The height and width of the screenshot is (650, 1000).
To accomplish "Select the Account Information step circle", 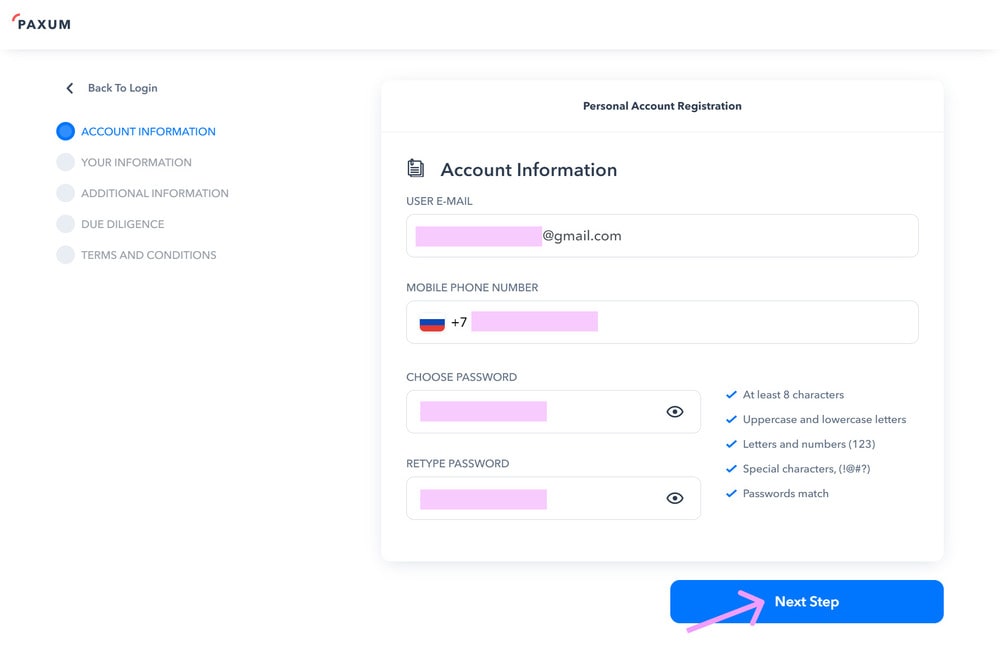I will click(66, 131).
